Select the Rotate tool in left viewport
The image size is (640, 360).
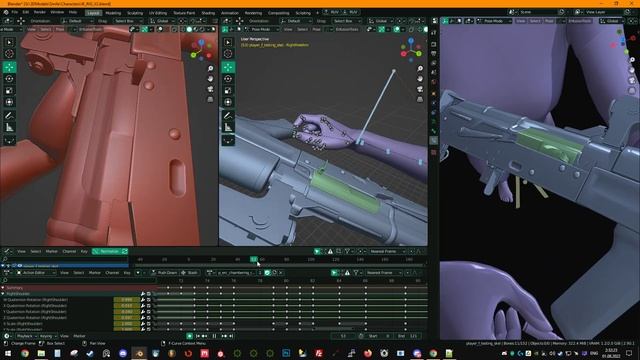pyautogui.click(x=9, y=78)
